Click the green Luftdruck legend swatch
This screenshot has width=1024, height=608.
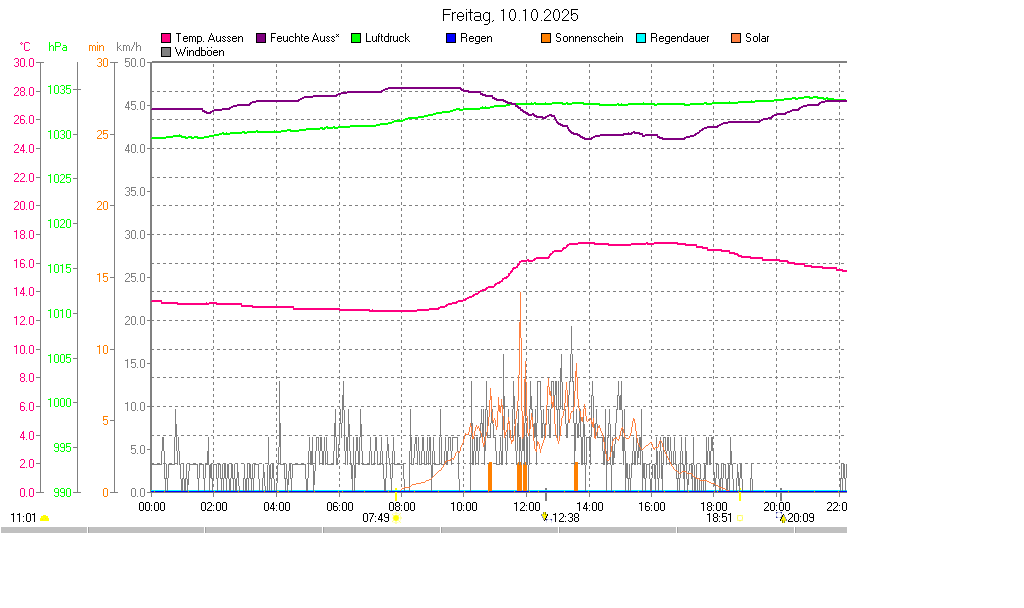tap(356, 38)
